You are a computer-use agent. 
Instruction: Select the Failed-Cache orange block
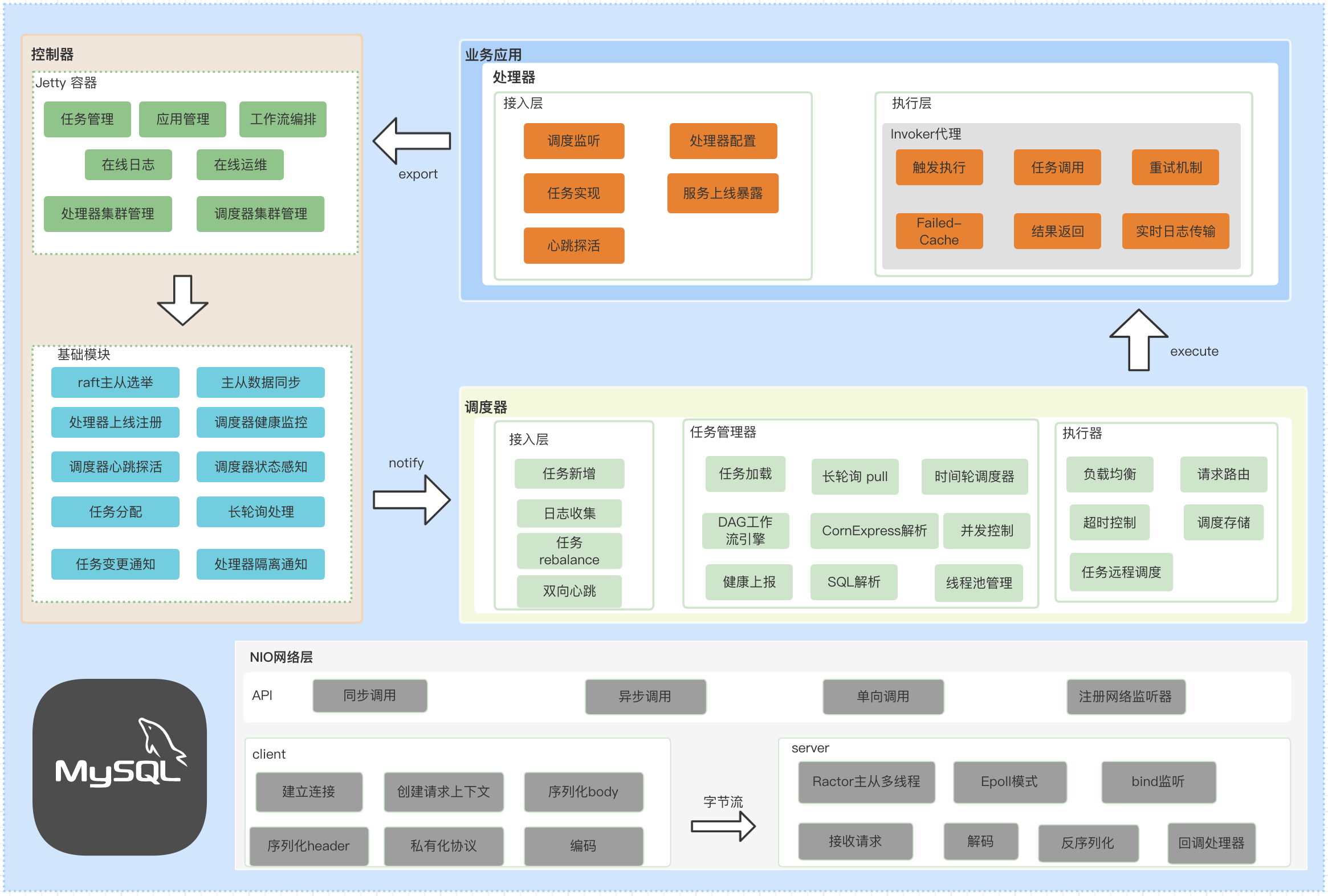coord(939,231)
